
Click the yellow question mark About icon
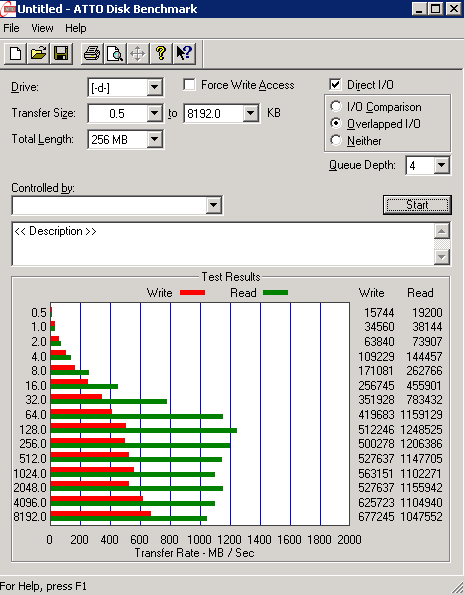coord(161,54)
